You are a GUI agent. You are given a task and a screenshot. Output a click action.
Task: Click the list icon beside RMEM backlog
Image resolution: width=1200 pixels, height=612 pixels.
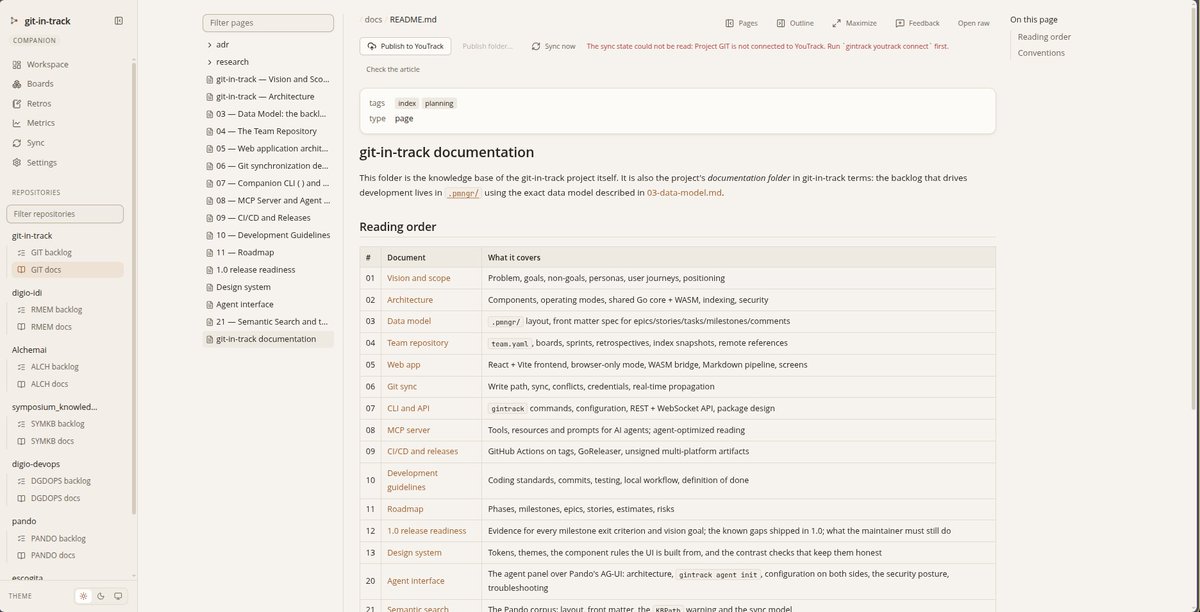(x=21, y=310)
